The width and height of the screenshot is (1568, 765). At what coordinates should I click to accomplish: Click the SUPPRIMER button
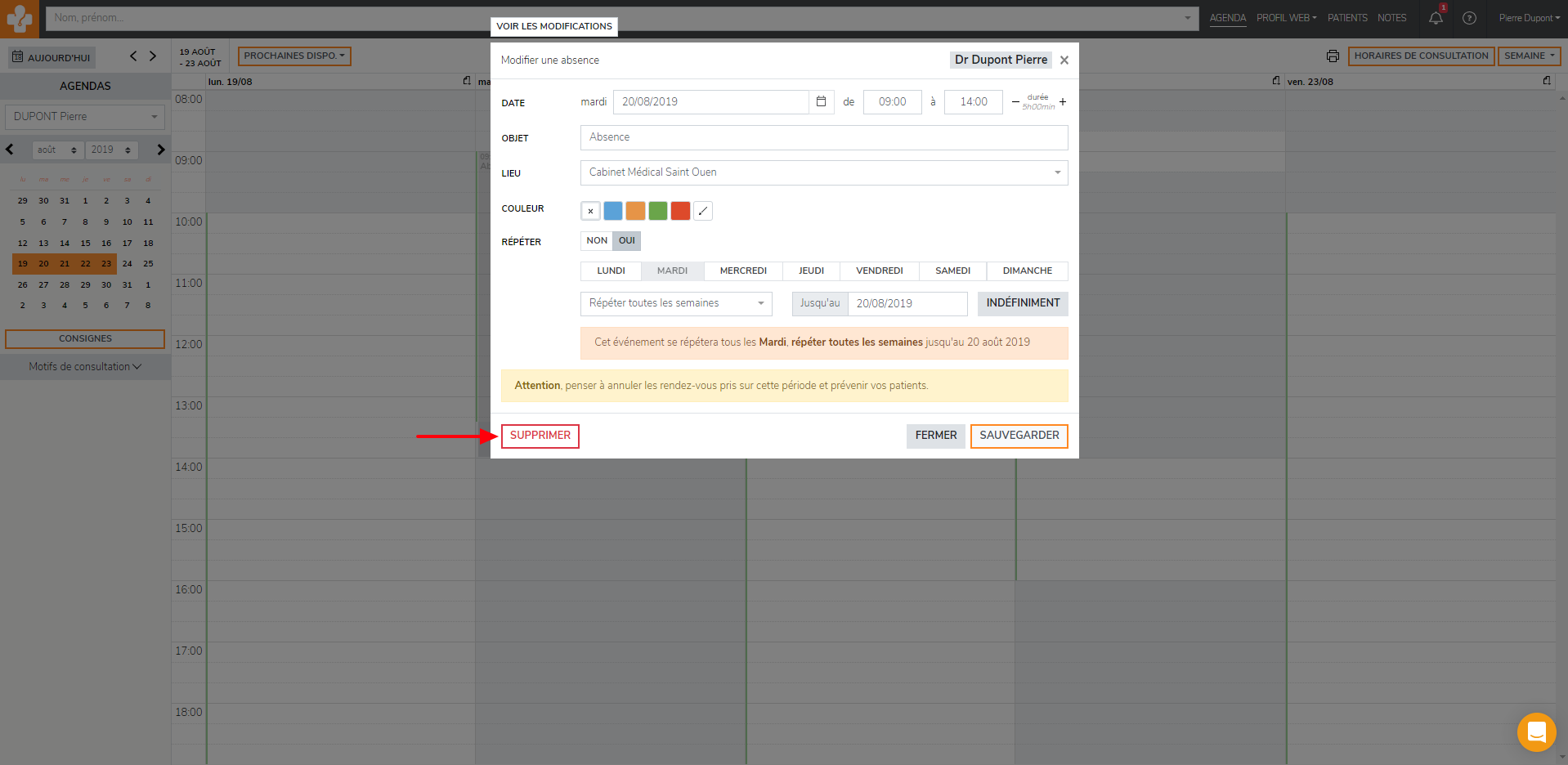(540, 436)
